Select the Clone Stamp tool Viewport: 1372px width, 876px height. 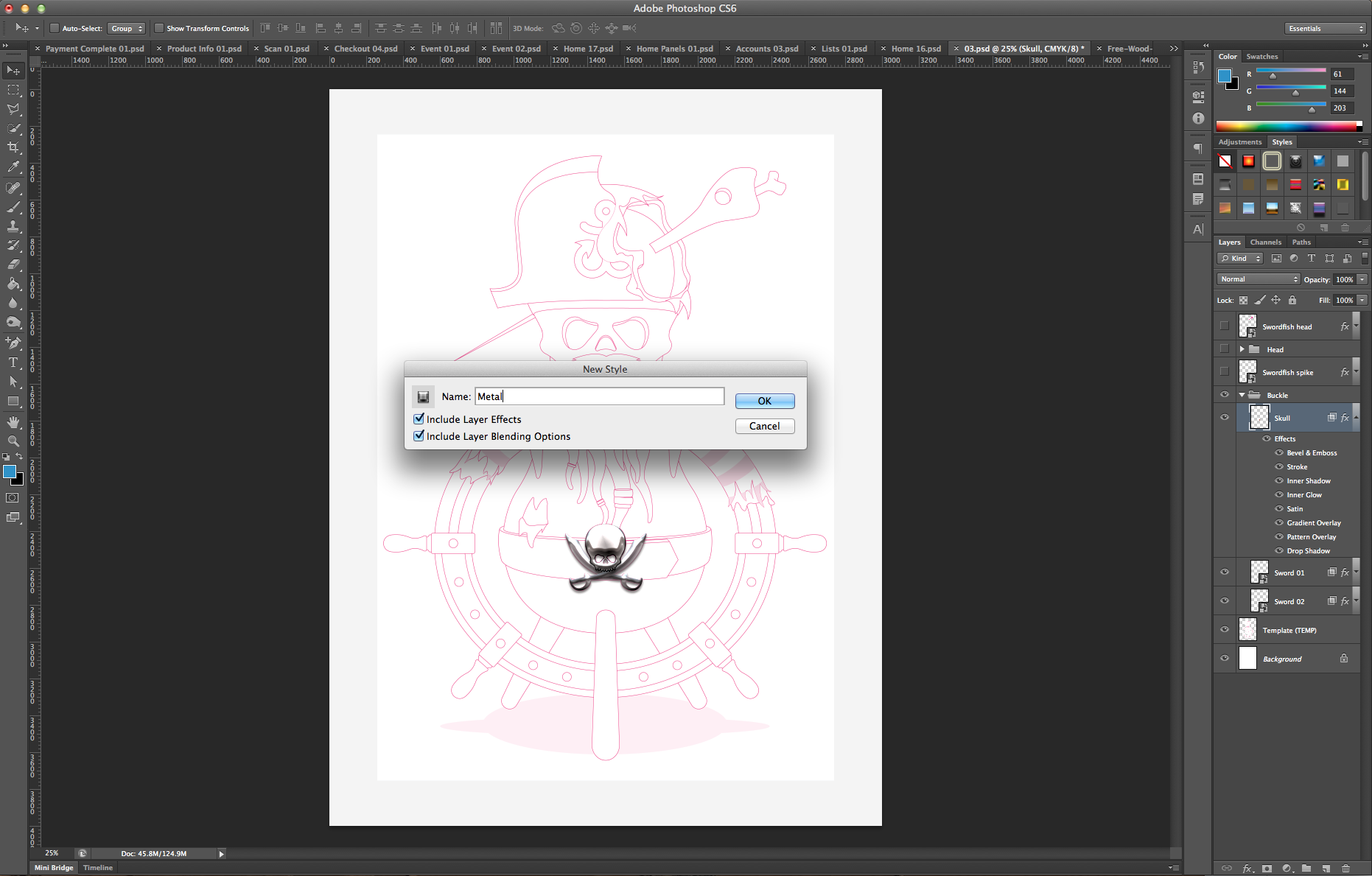tap(13, 225)
